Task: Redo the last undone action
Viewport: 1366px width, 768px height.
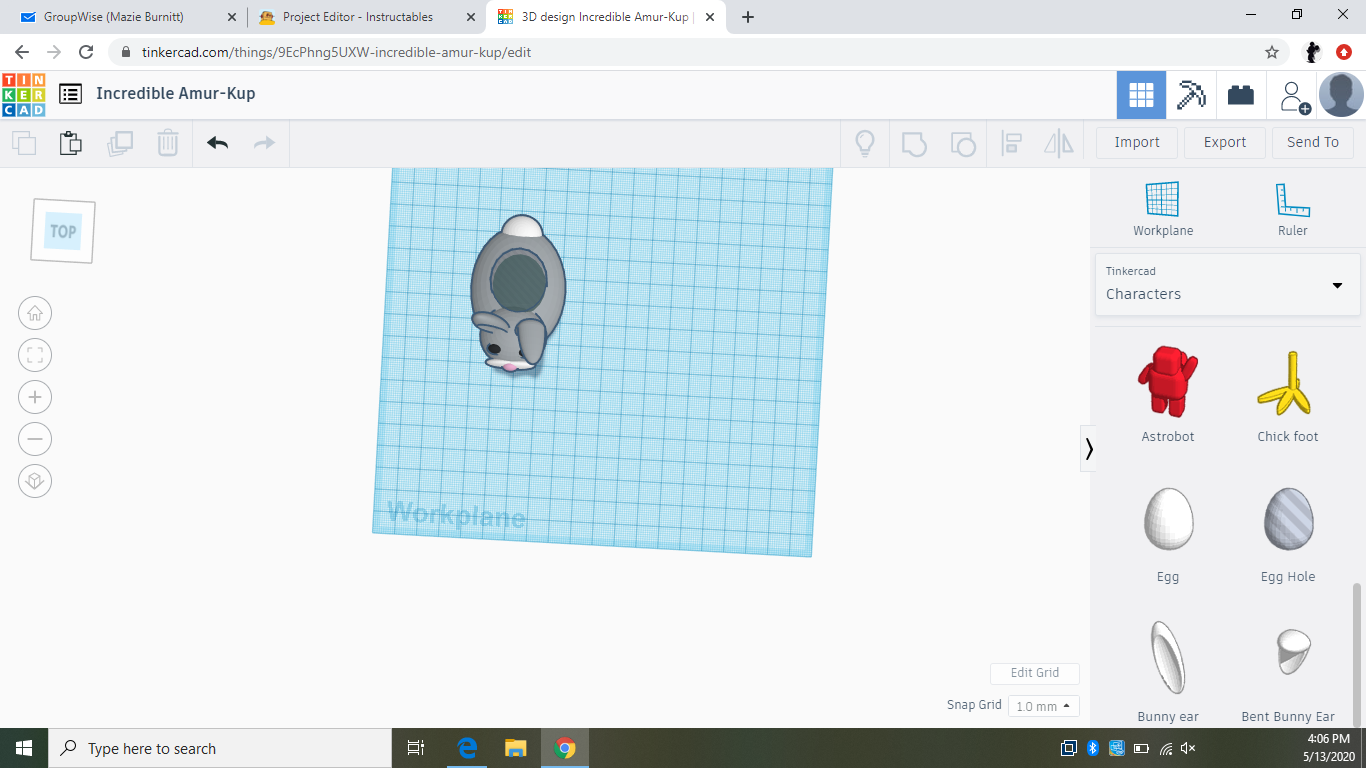Action: coord(264,143)
